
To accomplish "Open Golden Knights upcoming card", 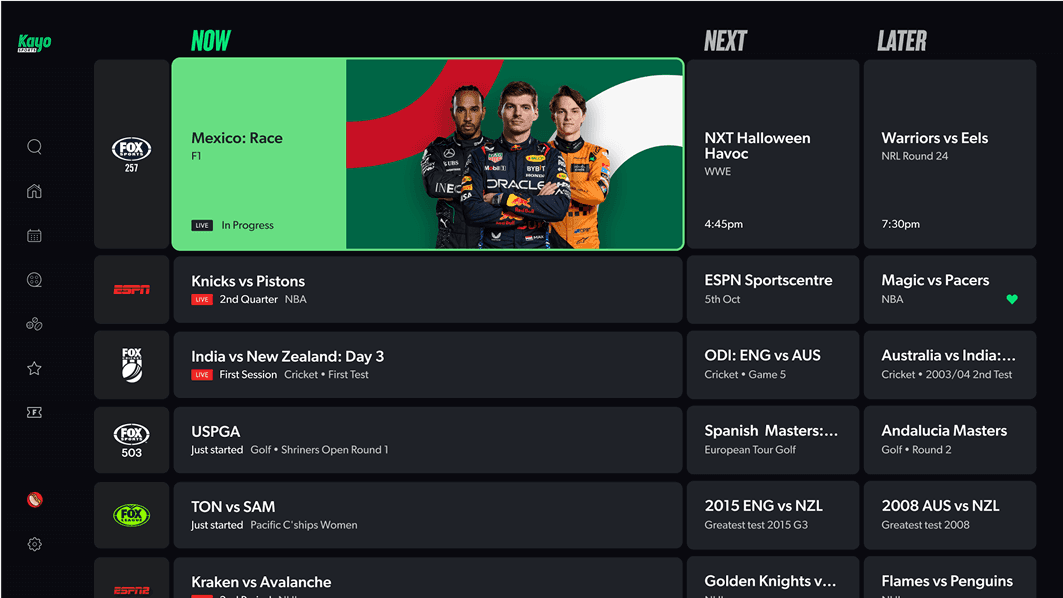I will [x=773, y=578].
